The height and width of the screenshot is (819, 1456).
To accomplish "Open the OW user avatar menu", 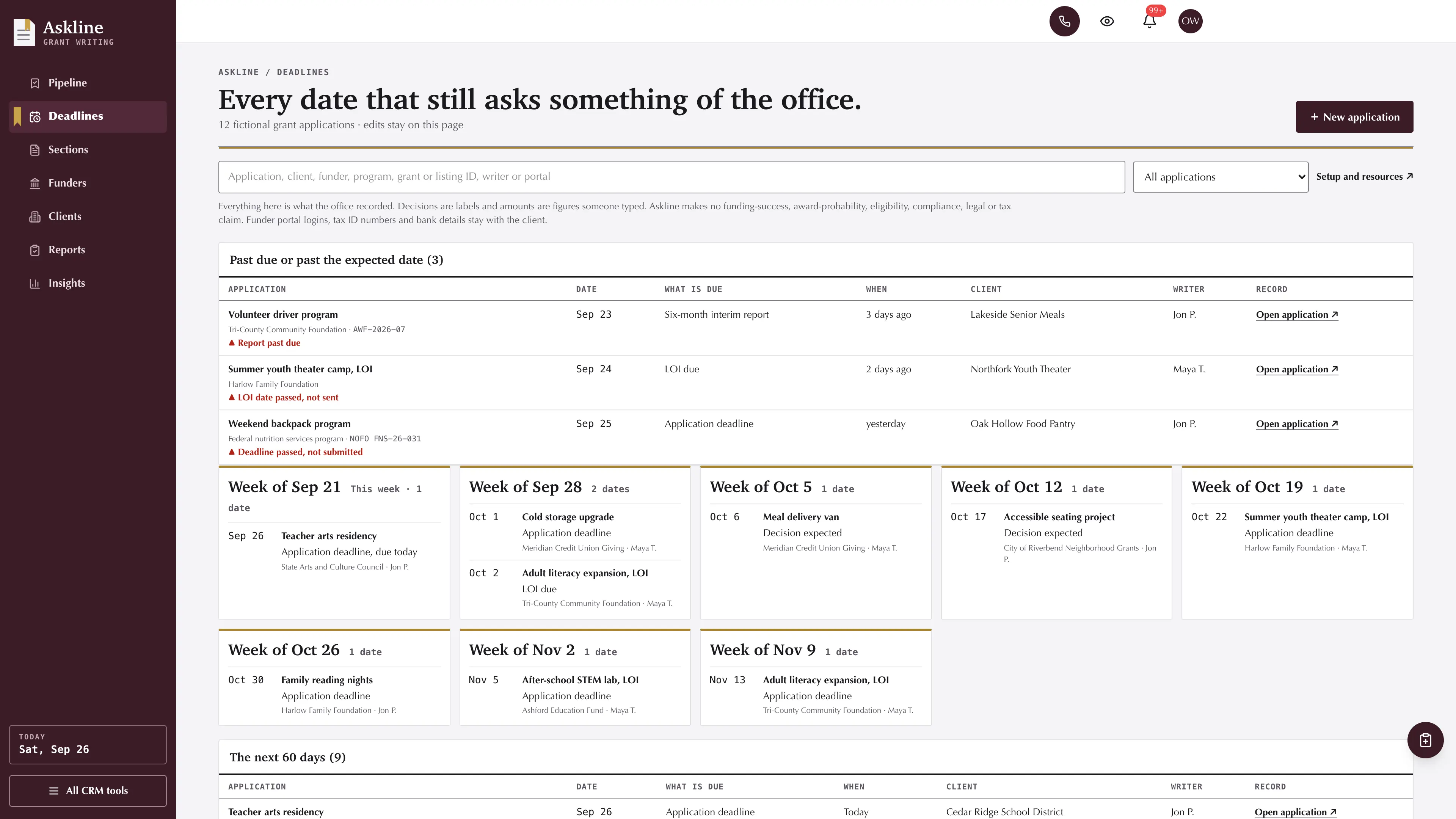I will coord(1190,21).
